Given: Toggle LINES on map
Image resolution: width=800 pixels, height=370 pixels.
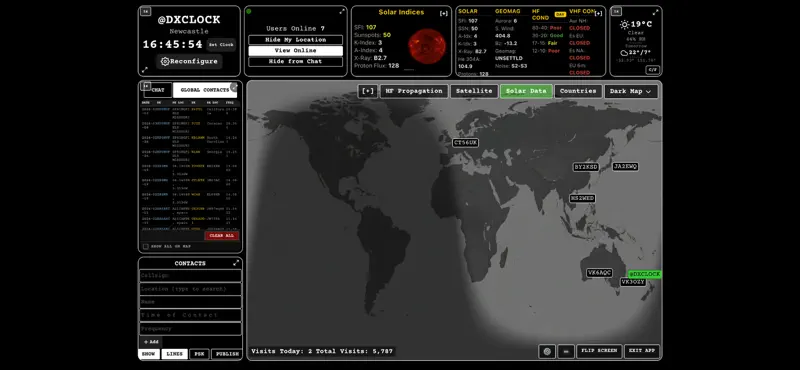Looking at the screenshot, I should (x=174, y=354).
